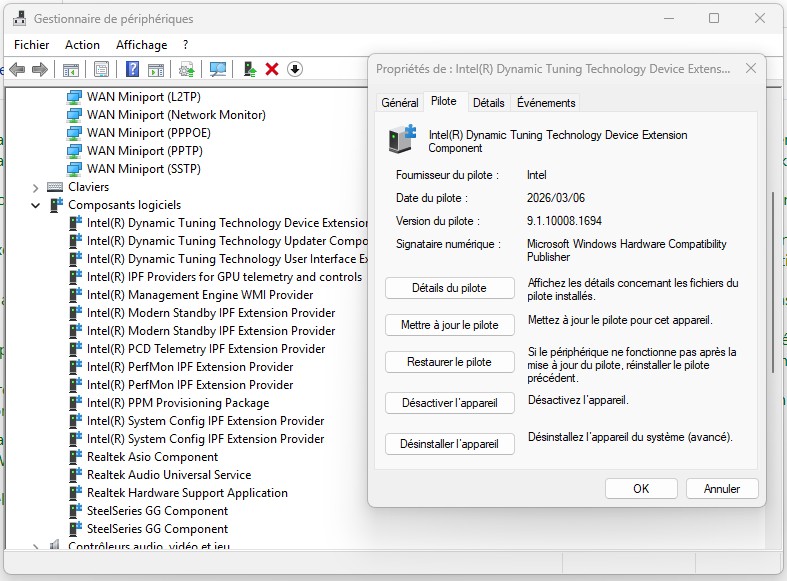The width and height of the screenshot is (787, 581).
Task: Click the Properties sheet toolbar icon
Action: 101,69
